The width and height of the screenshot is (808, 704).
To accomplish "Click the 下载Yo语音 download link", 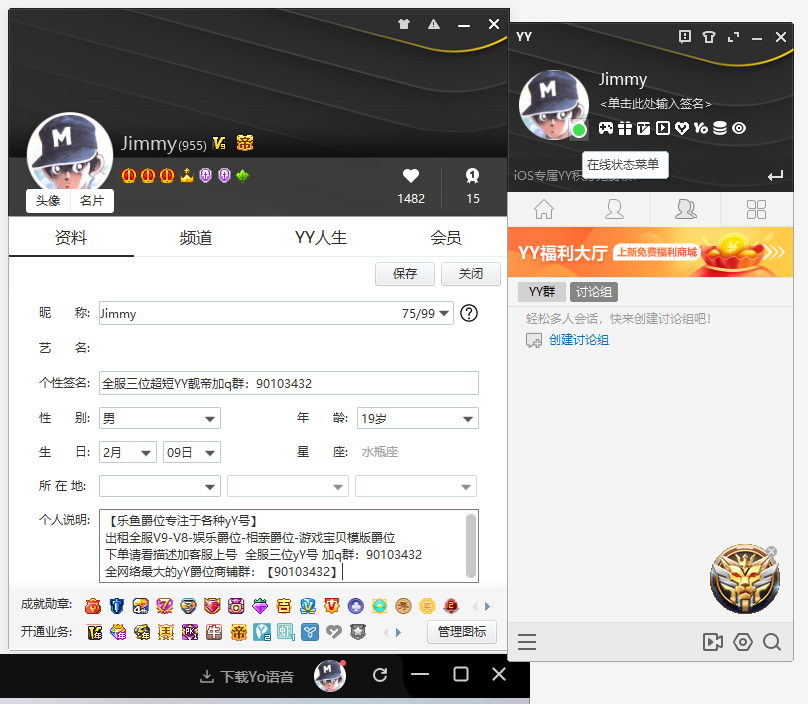I will coord(247,677).
